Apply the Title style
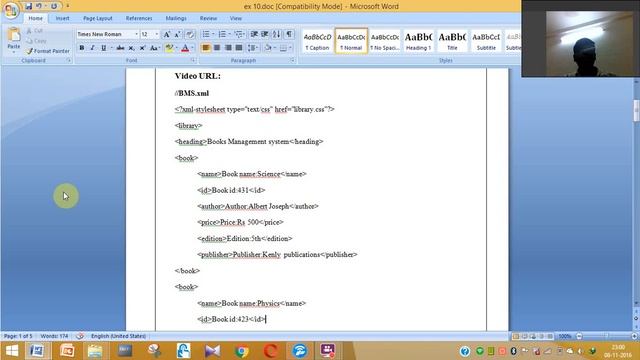The image size is (640, 360). (452, 41)
